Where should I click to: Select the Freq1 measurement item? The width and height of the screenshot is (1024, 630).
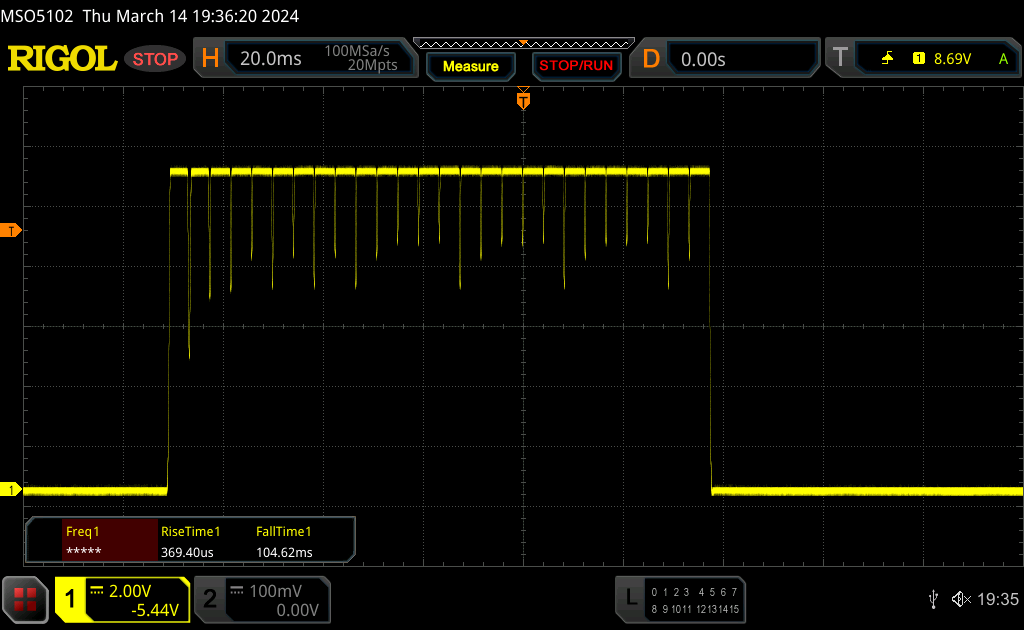[x=92, y=541]
